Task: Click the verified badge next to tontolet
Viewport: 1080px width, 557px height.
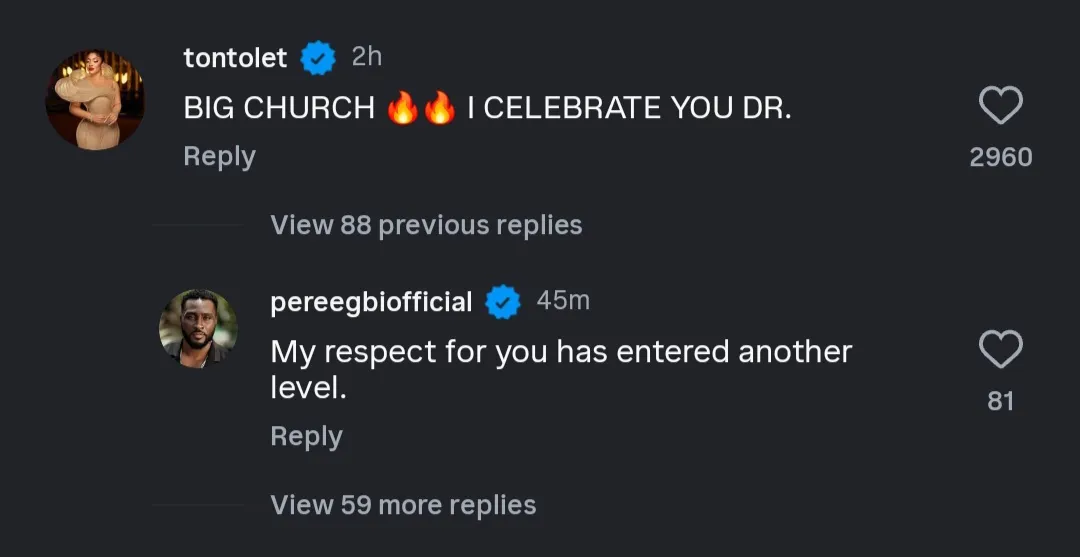Action: tap(318, 59)
